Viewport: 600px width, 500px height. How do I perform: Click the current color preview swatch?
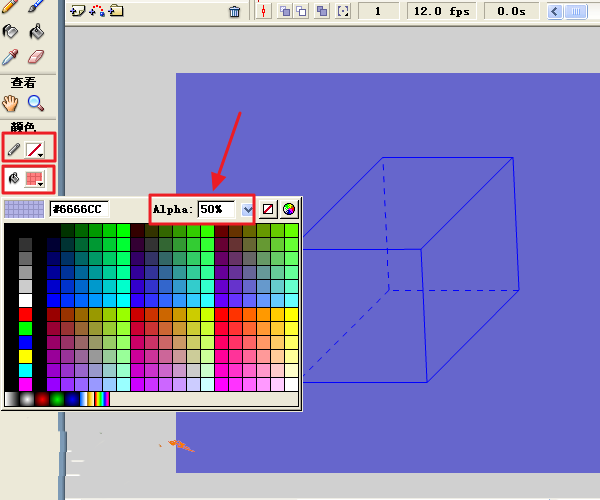coord(24,209)
